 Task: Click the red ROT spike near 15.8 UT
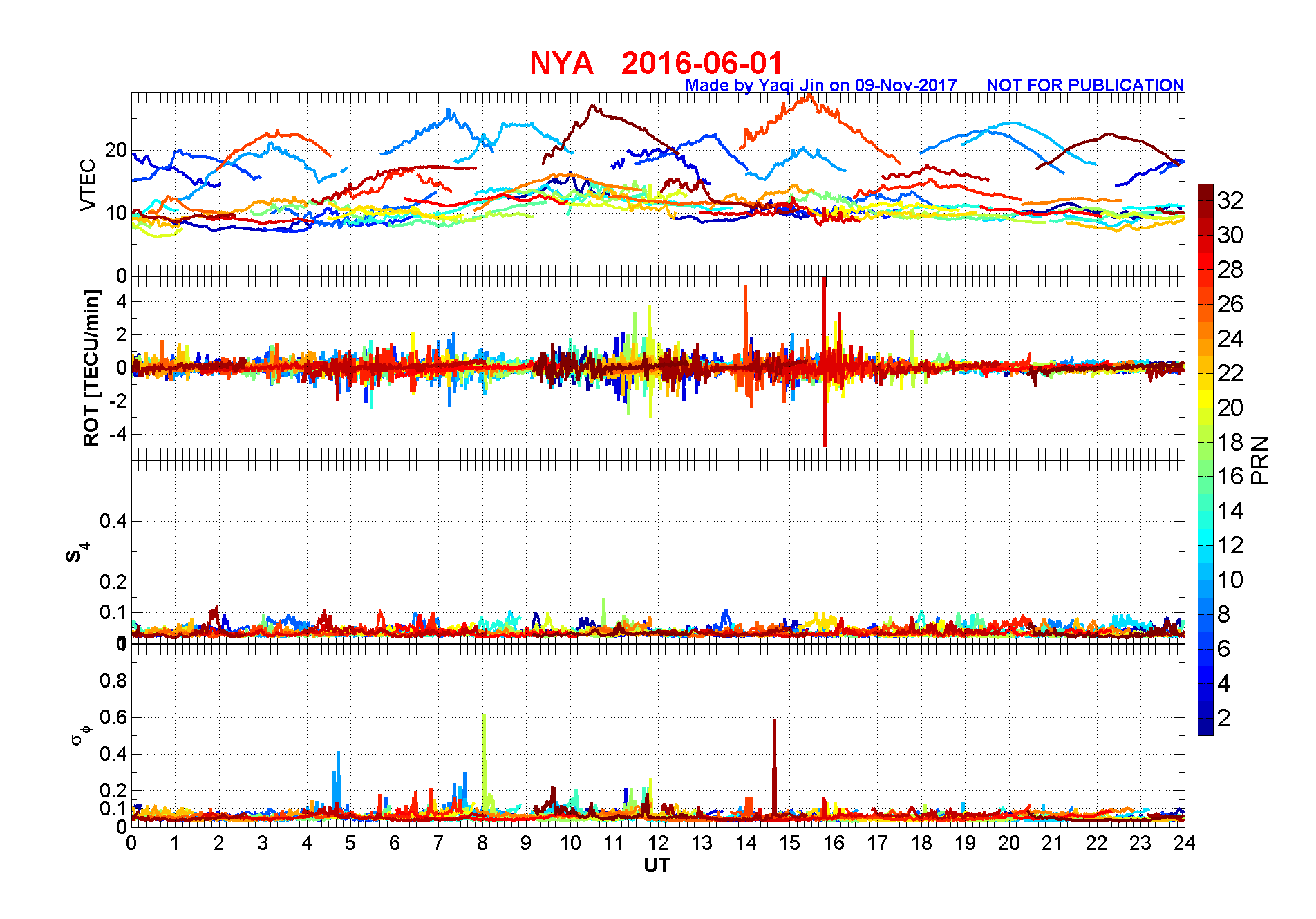click(825, 361)
